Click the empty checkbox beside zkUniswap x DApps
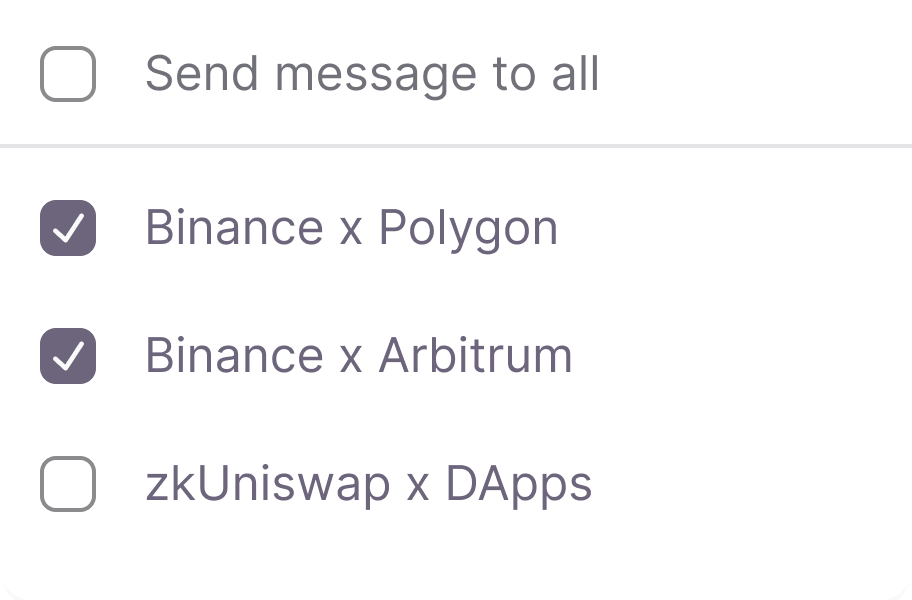 (67, 483)
